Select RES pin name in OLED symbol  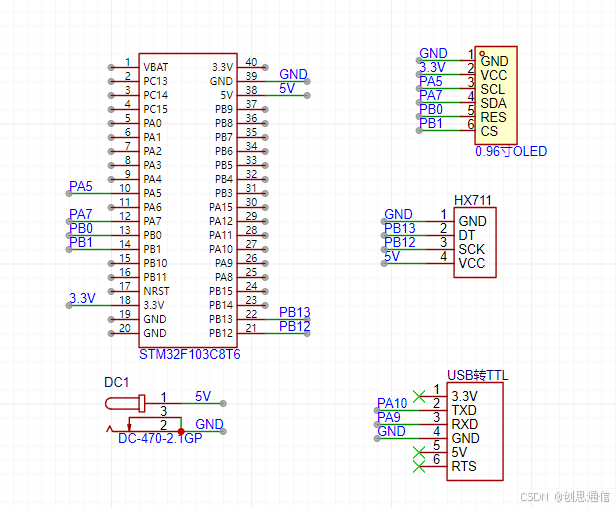pos(493,117)
